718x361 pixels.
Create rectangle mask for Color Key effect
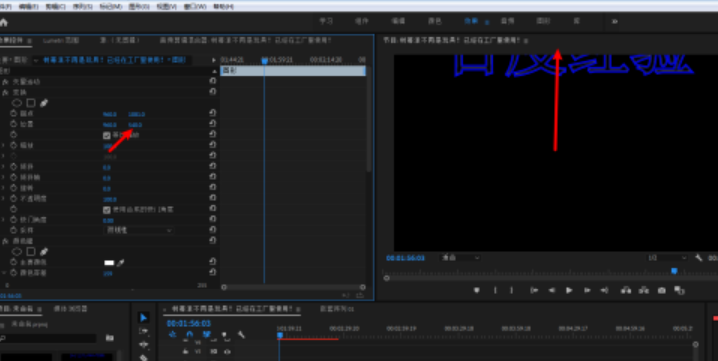(x=31, y=252)
